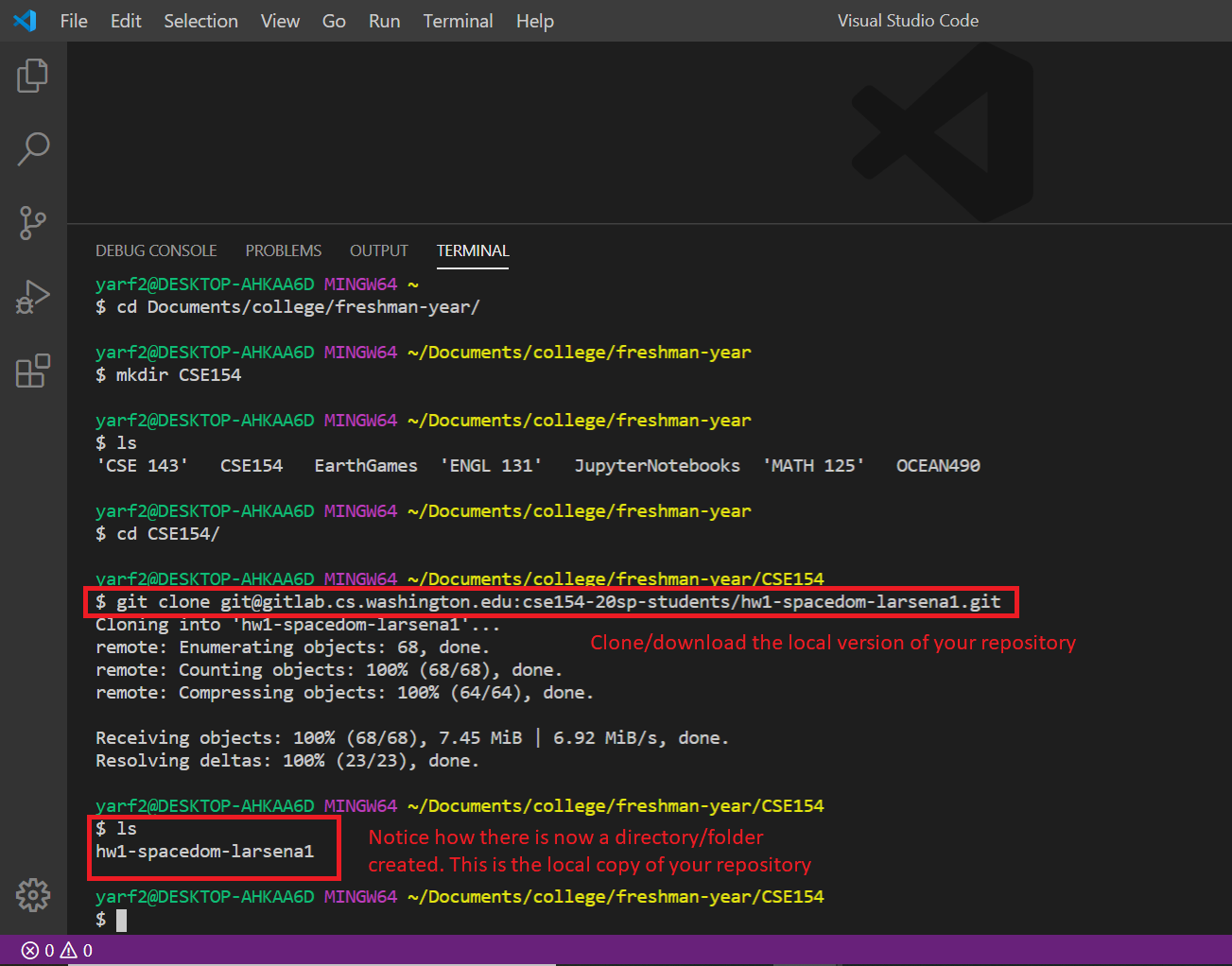Open the Source Control view
Image resolution: width=1232 pixels, height=966 pixels.
(33, 223)
